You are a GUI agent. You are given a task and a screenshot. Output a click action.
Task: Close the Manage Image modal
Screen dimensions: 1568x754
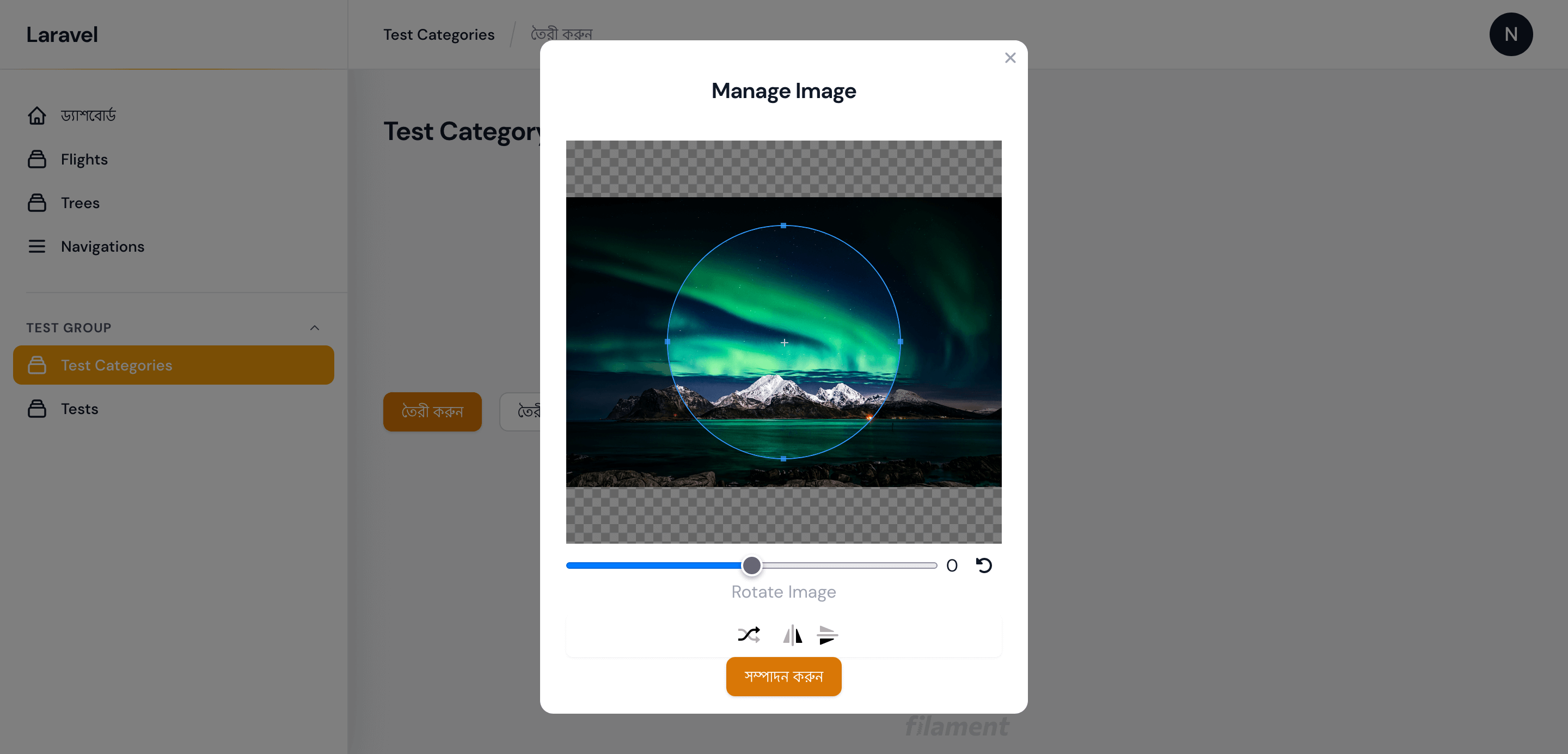(x=1010, y=58)
